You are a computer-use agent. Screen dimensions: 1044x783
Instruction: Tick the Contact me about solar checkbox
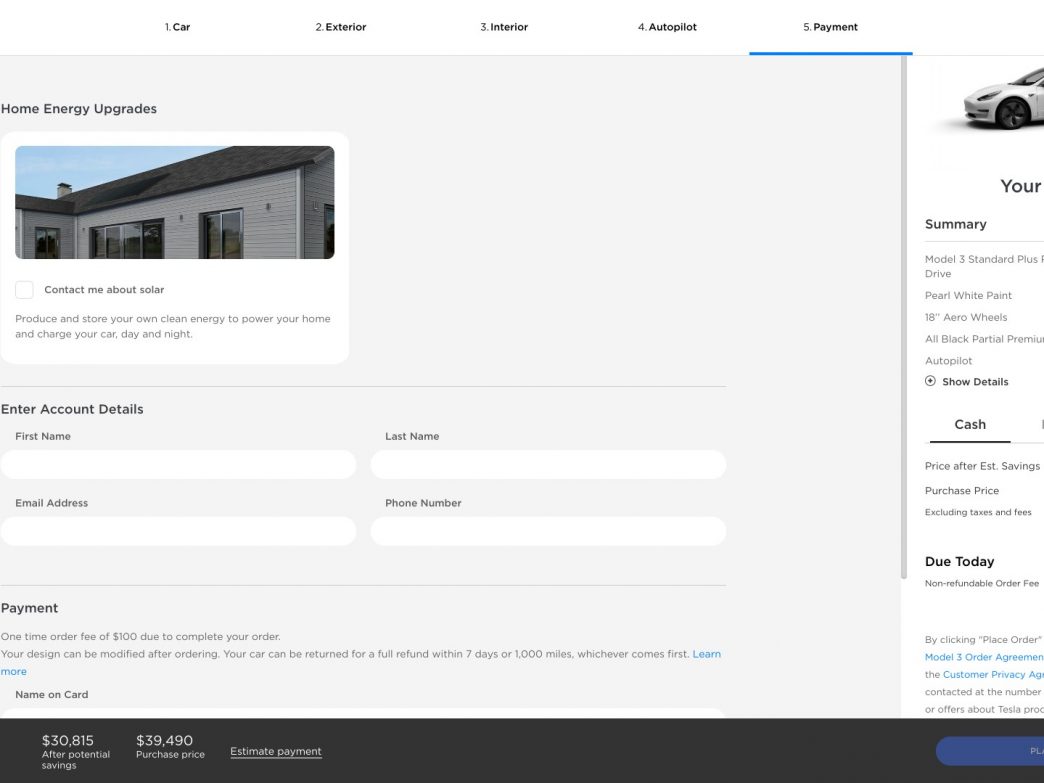[25, 290]
